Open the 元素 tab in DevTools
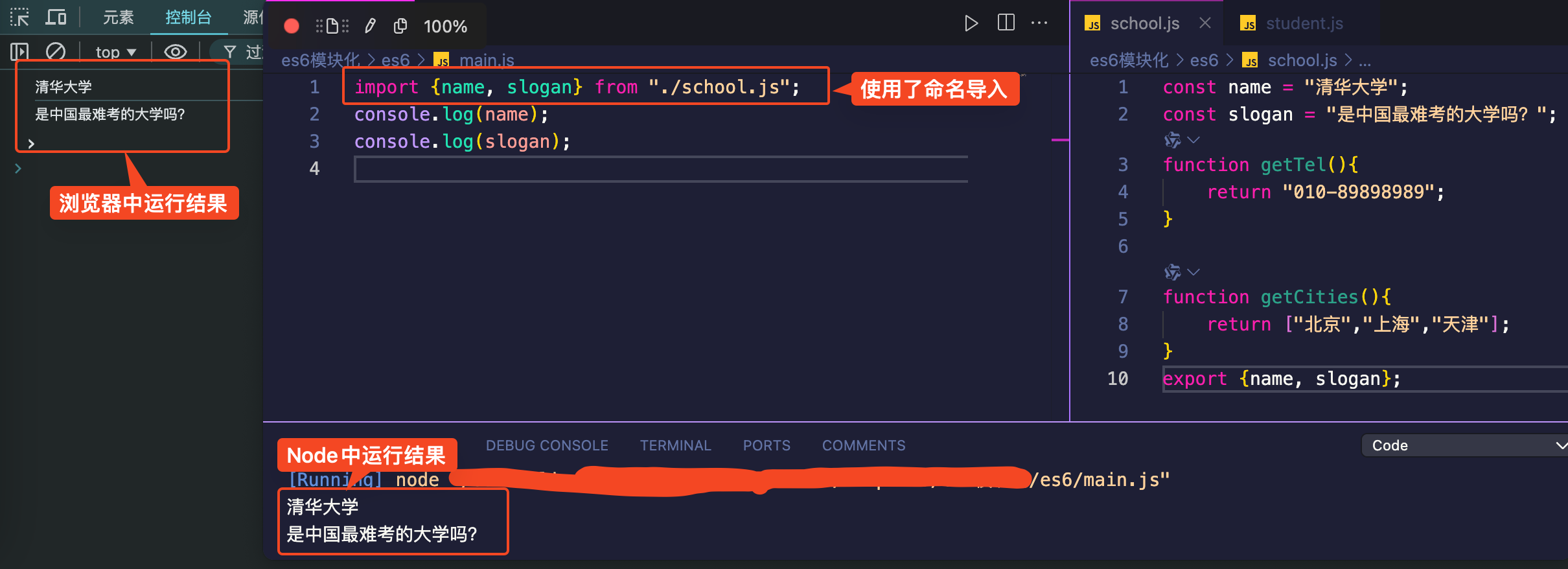This screenshot has height=569, width=1568. tap(118, 17)
